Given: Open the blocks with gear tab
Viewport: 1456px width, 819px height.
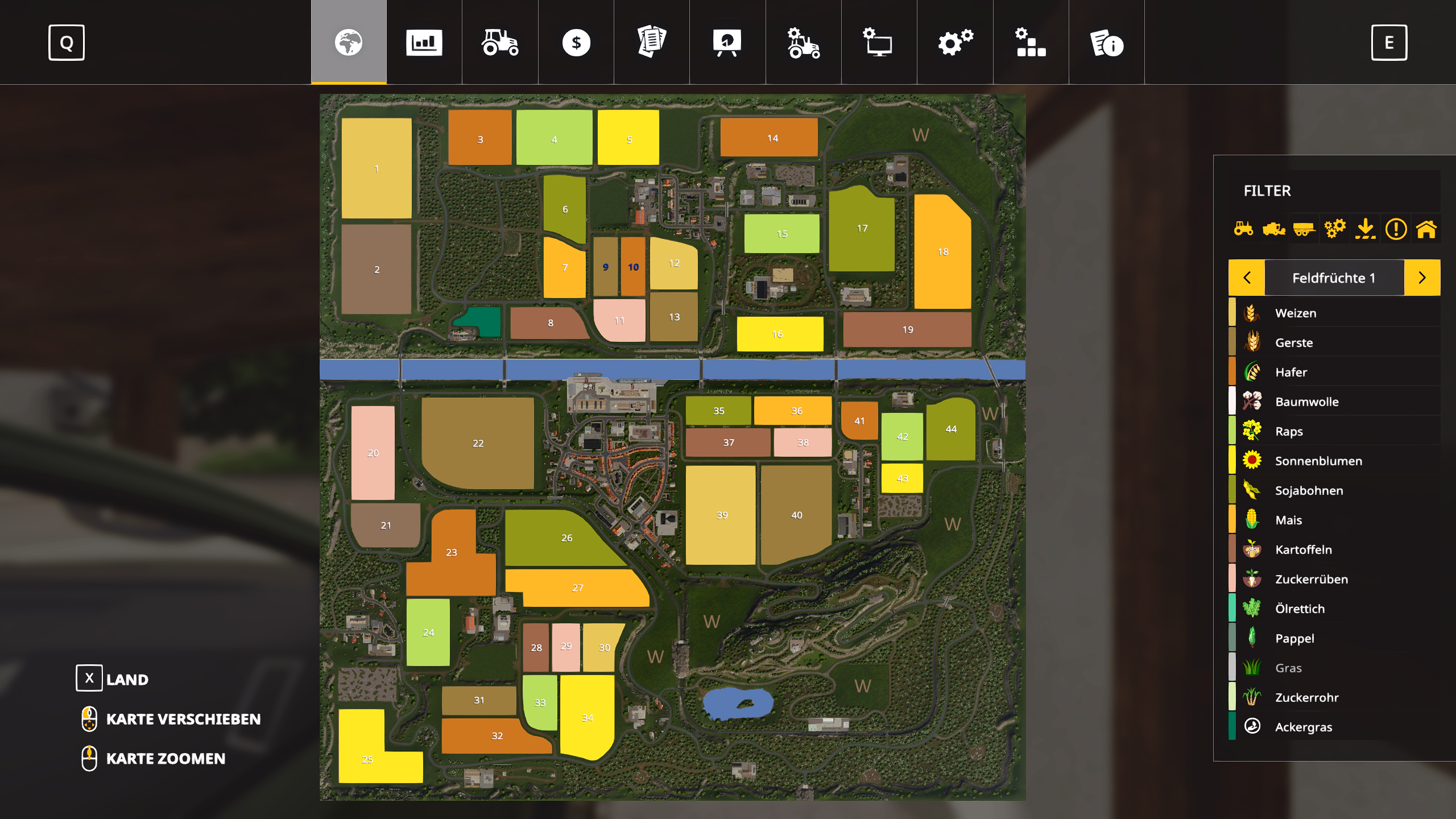Looking at the screenshot, I should [1031, 42].
